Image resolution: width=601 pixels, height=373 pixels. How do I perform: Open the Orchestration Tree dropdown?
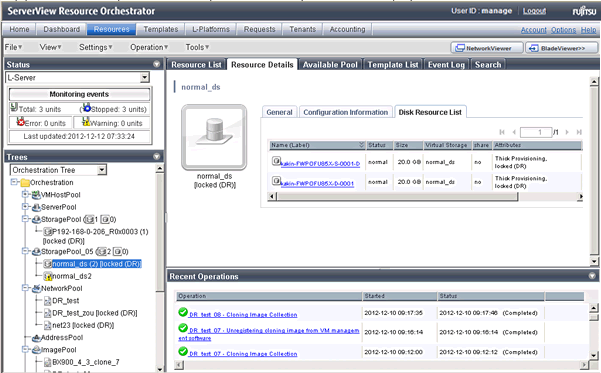(102, 170)
